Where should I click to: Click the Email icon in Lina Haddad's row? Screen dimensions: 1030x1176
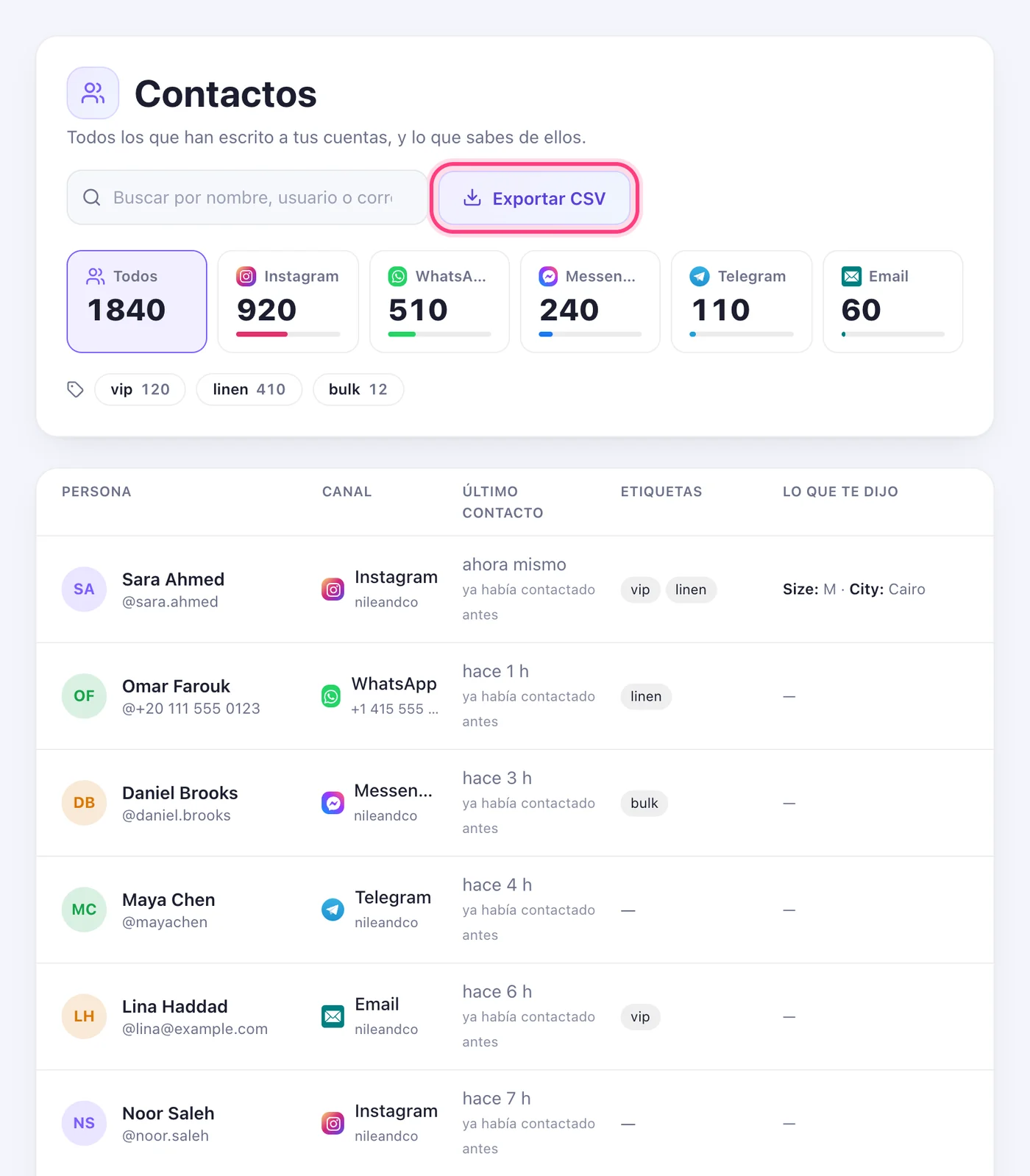[333, 1016]
